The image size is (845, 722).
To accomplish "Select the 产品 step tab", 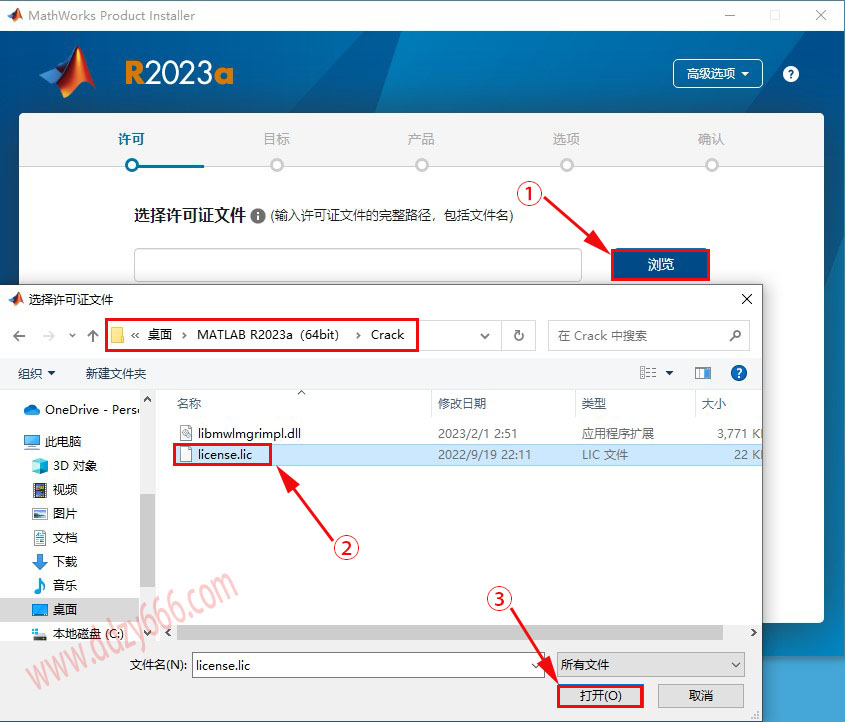I will [x=421, y=140].
